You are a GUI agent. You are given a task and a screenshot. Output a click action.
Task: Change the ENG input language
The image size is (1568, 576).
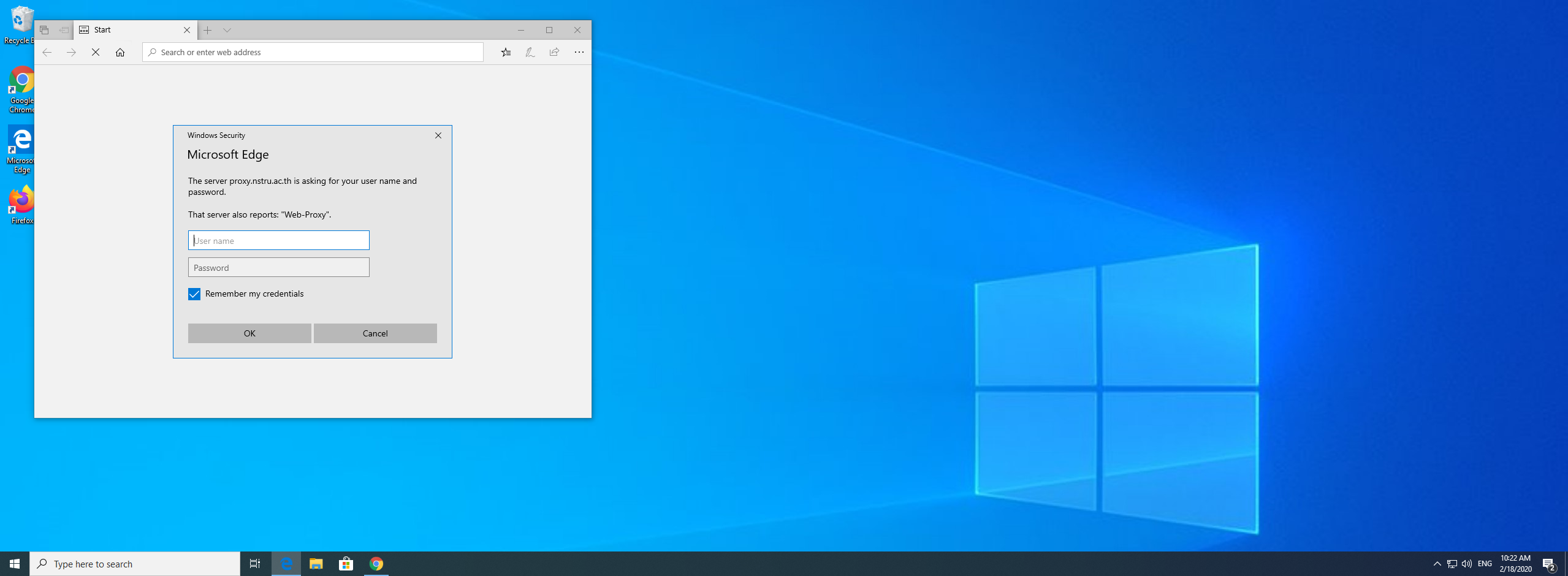tap(1485, 564)
